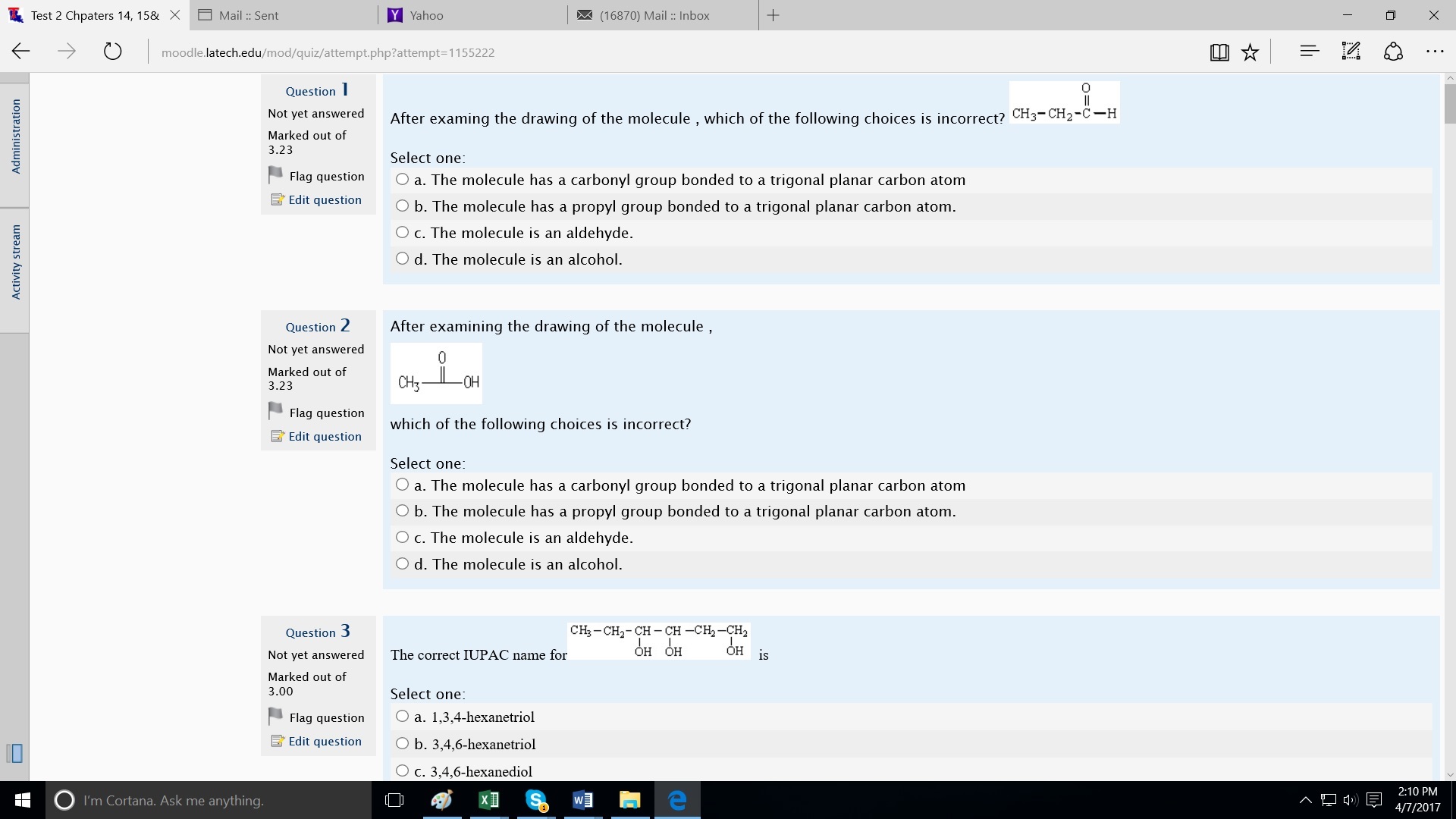Select Q2 option c aldehyde
Image resolution: width=1456 pixels, height=819 pixels.
[402, 537]
